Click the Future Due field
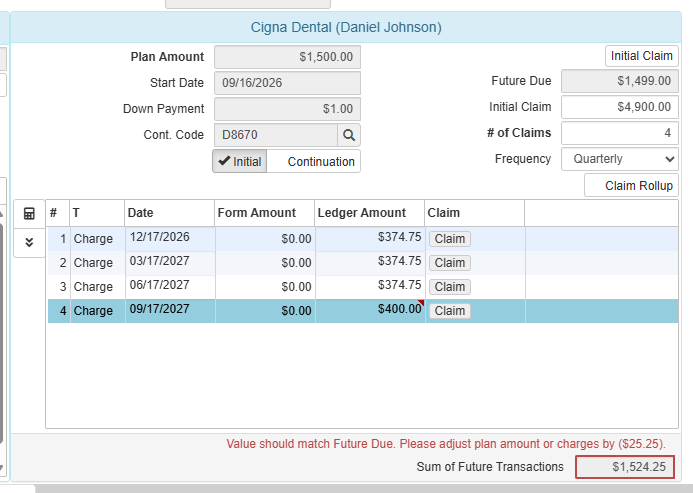This screenshot has height=493, width=693. (620, 81)
